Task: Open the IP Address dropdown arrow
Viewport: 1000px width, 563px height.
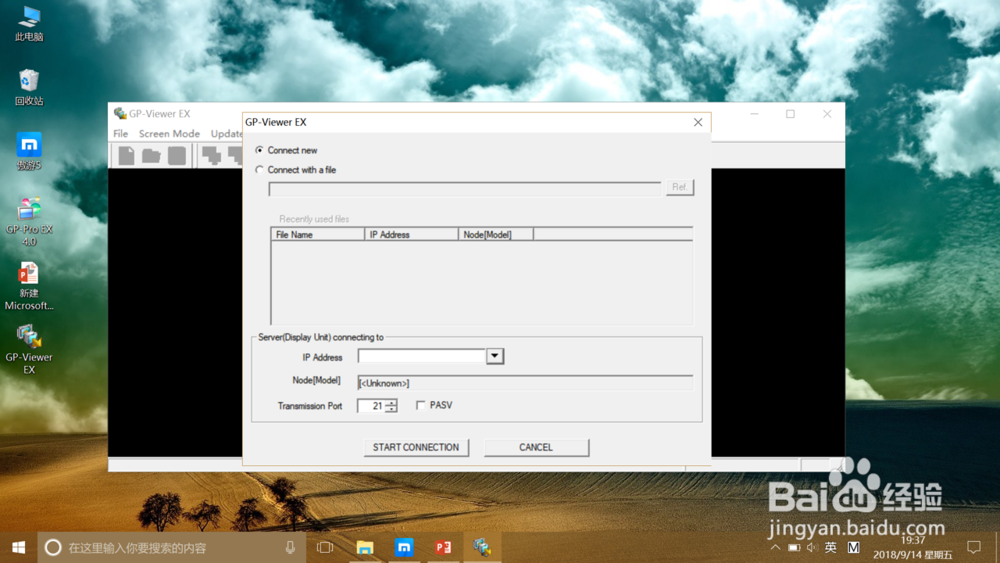Action: tap(495, 356)
